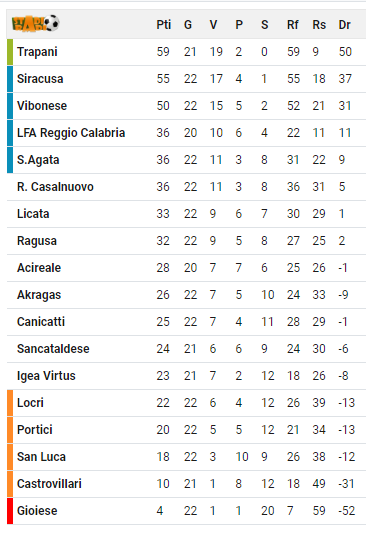Click the orange marker next to Locri
The image size is (366, 545).
coord(10,403)
